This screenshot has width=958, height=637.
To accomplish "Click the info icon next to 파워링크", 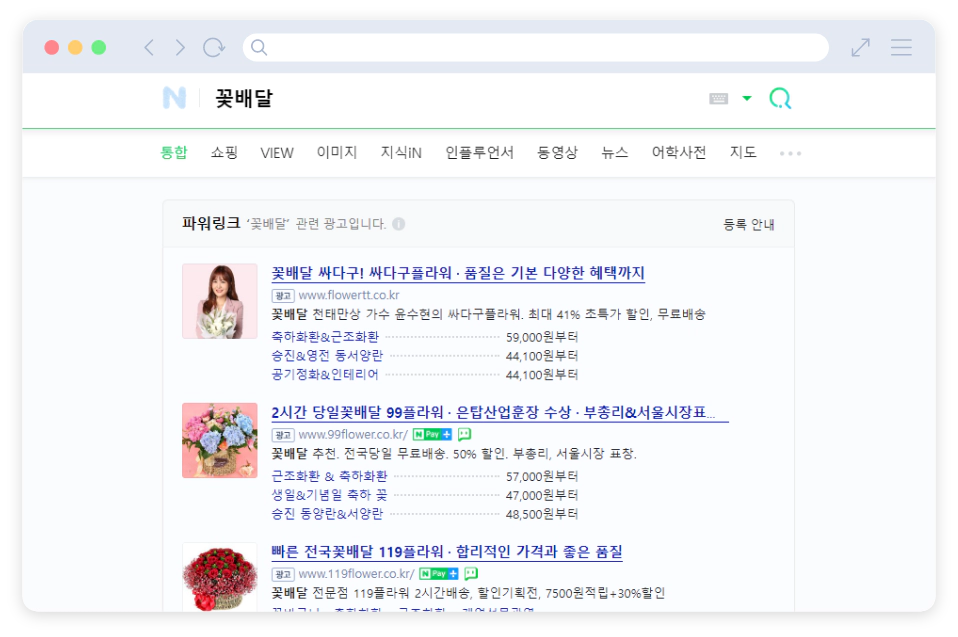I will [x=399, y=224].
